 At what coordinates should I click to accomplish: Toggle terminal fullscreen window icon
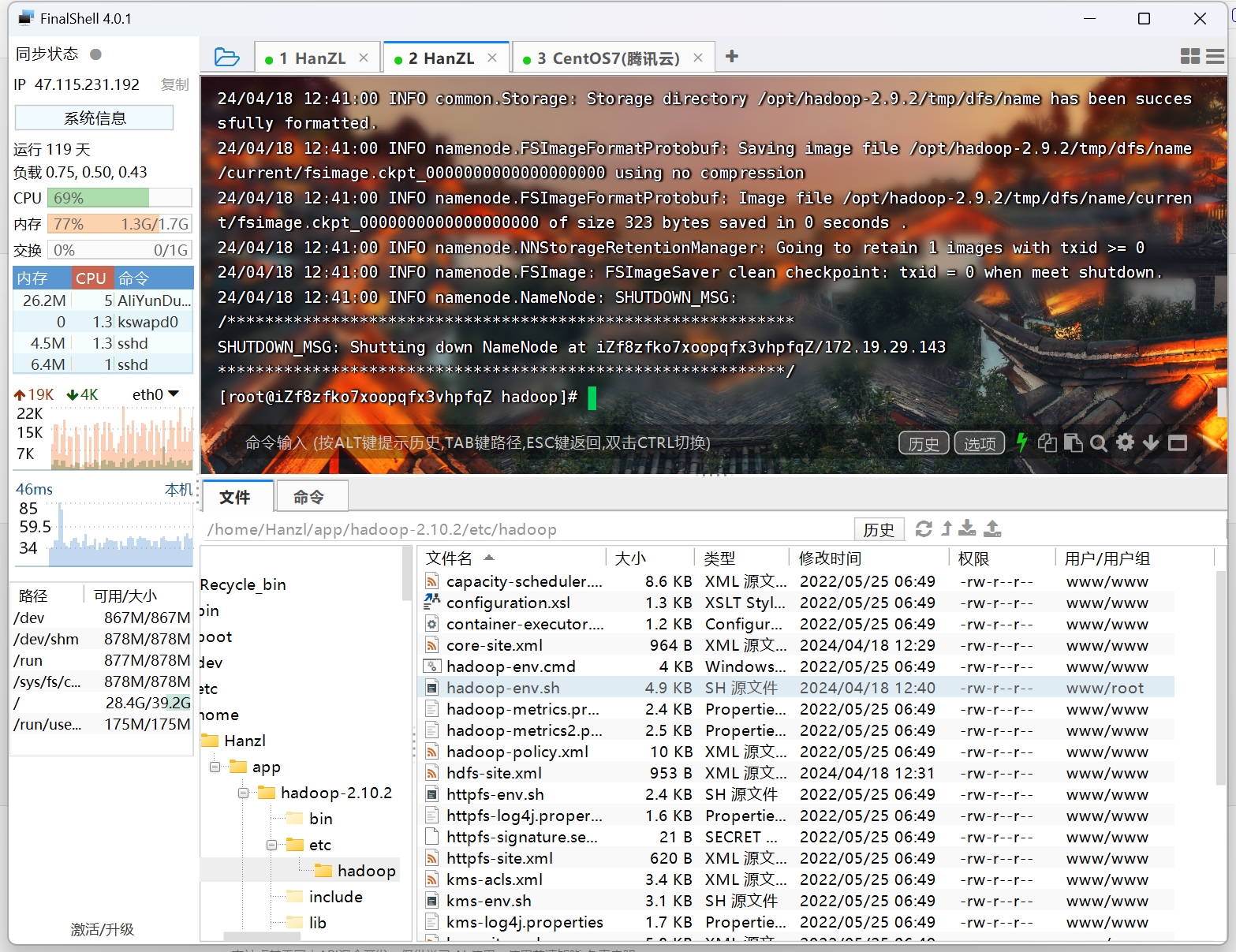click(1178, 442)
